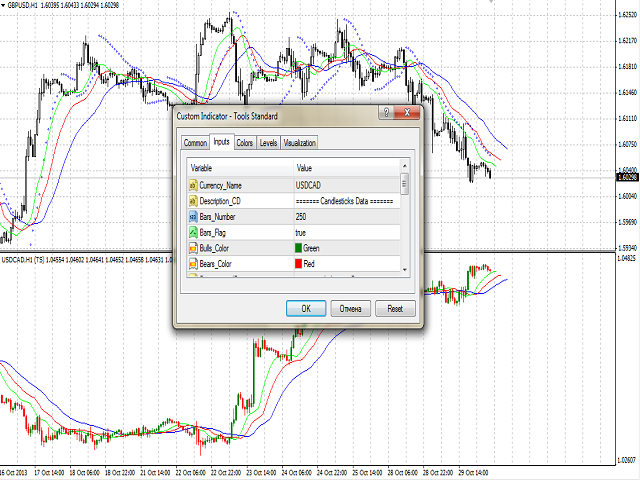Screen dimensions: 640x480
Task: Click the Value column header
Action: pyautogui.click(x=347, y=168)
